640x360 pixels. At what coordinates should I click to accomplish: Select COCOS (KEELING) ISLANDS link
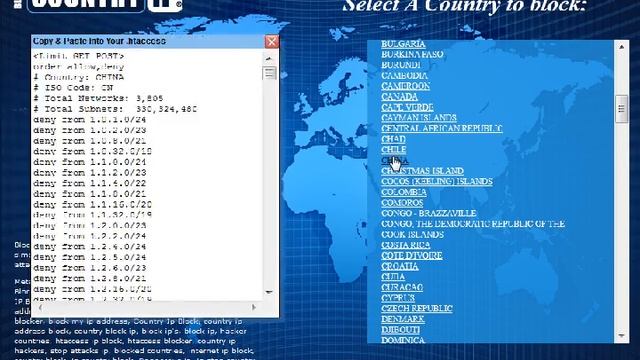(437, 182)
